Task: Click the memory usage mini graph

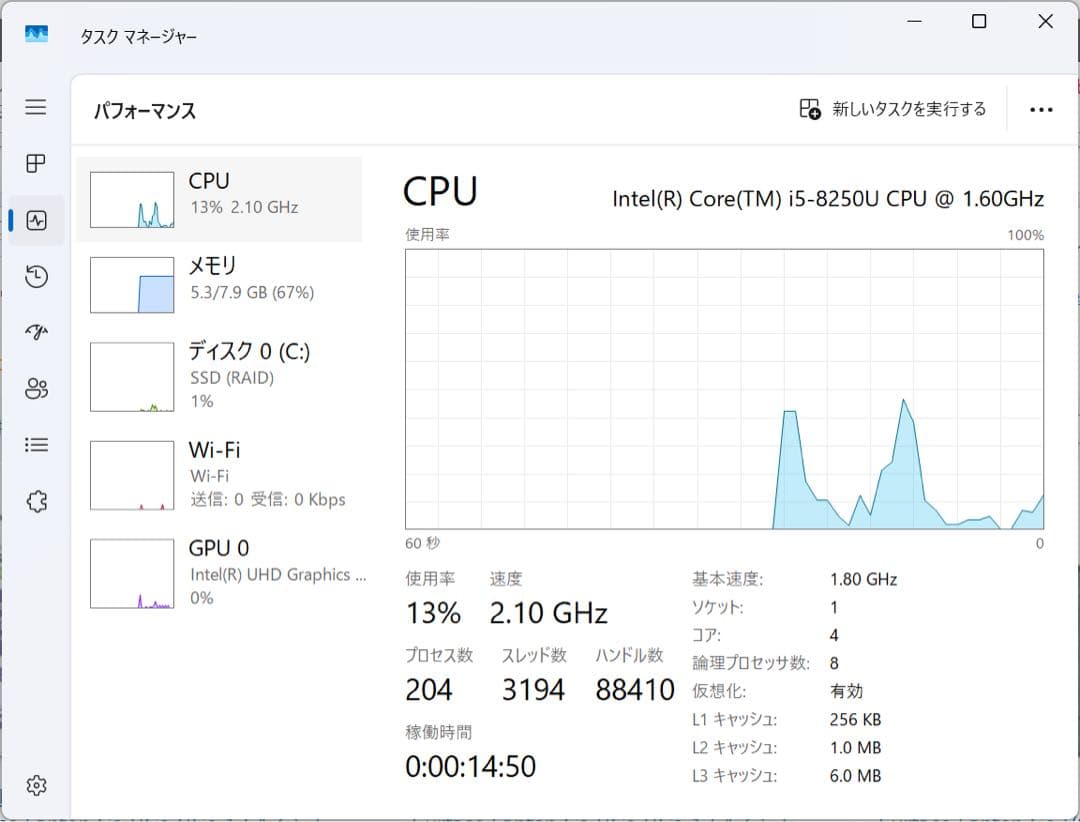Action: click(x=131, y=284)
